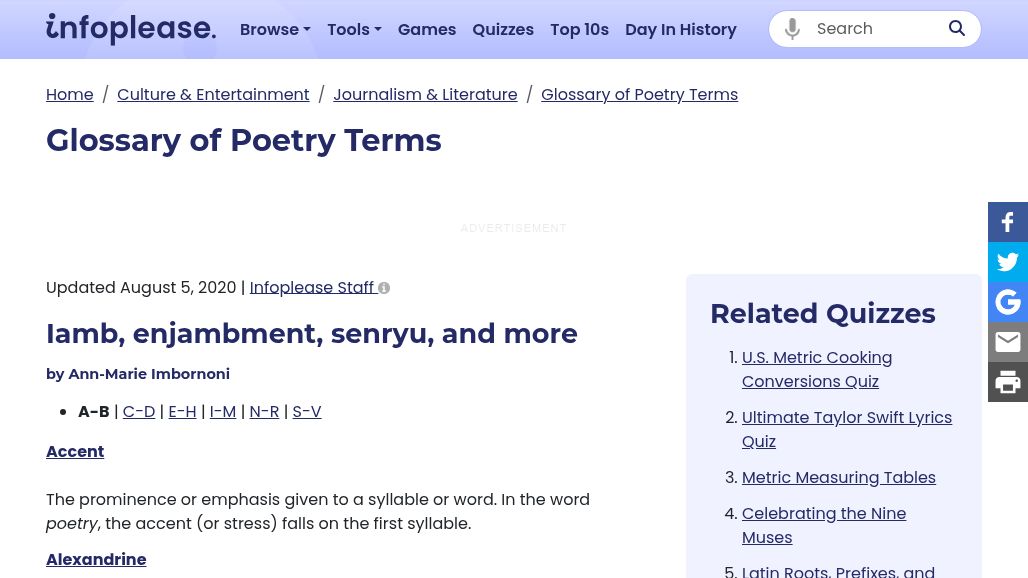1028x578 pixels.
Task: Jump to S-V glossary section
Action: click(307, 412)
